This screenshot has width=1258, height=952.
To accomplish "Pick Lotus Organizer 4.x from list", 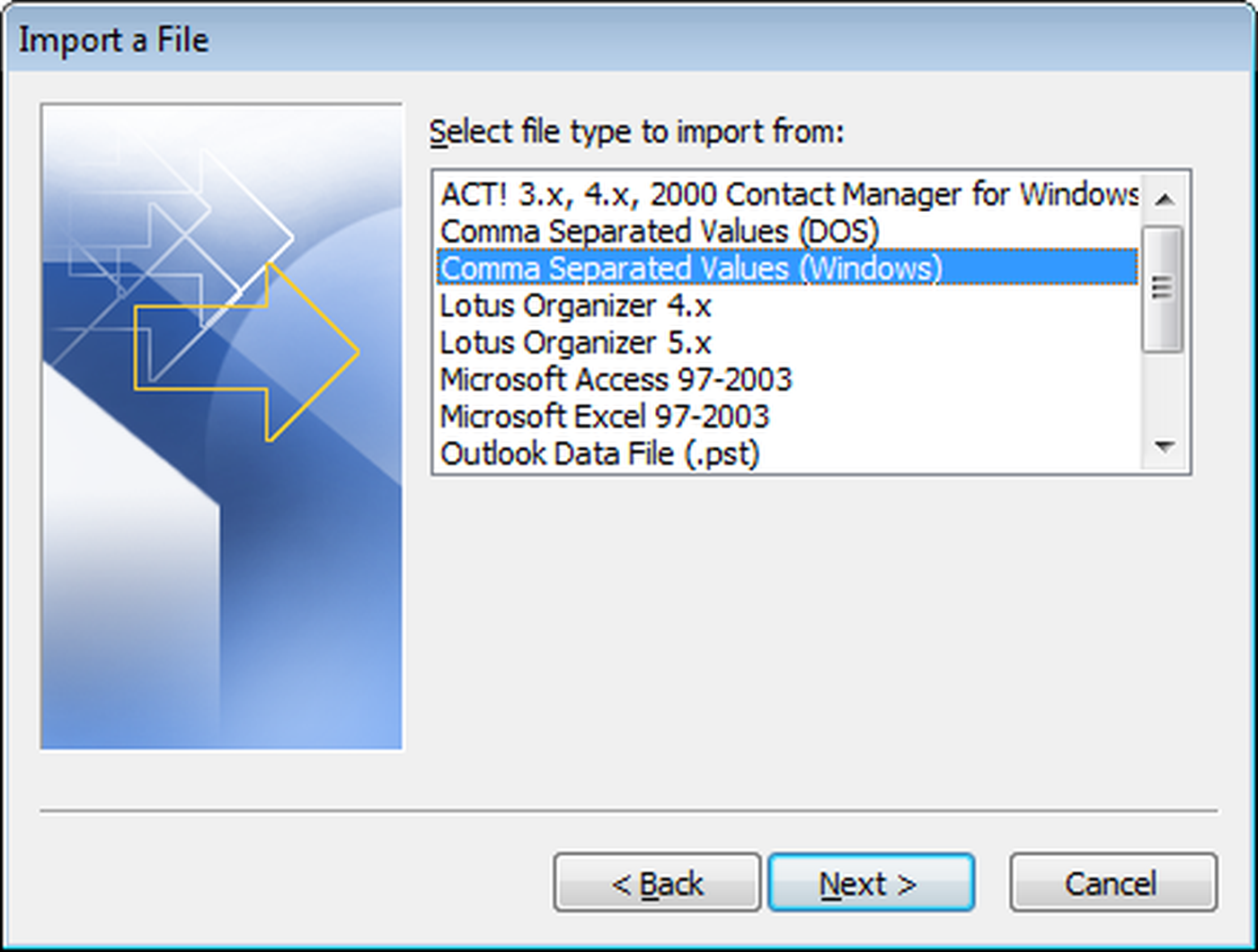I will click(x=575, y=306).
